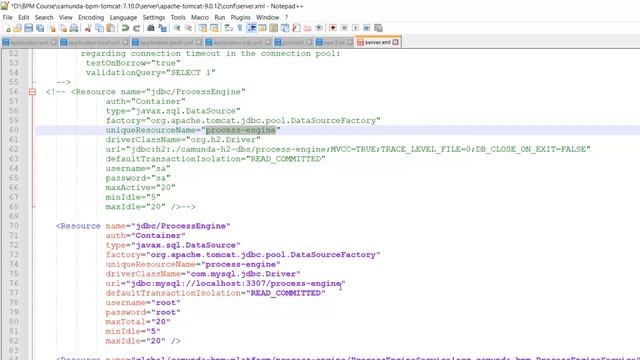Viewport: 640px width, 360px height.
Task: Open the ? help menu
Action: click(x=287, y=18)
